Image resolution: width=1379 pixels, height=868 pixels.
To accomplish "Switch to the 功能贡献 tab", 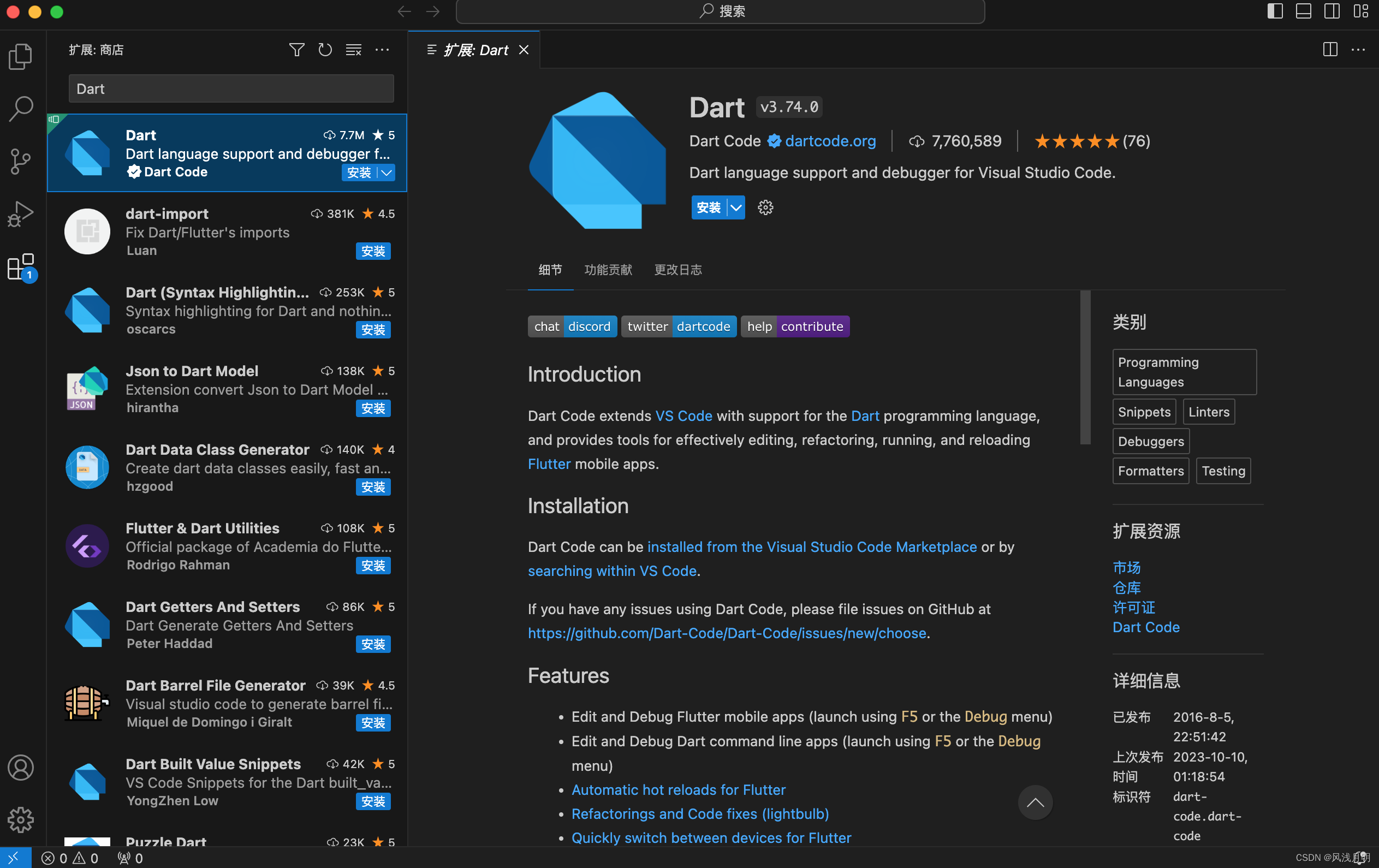I will pos(608,270).
